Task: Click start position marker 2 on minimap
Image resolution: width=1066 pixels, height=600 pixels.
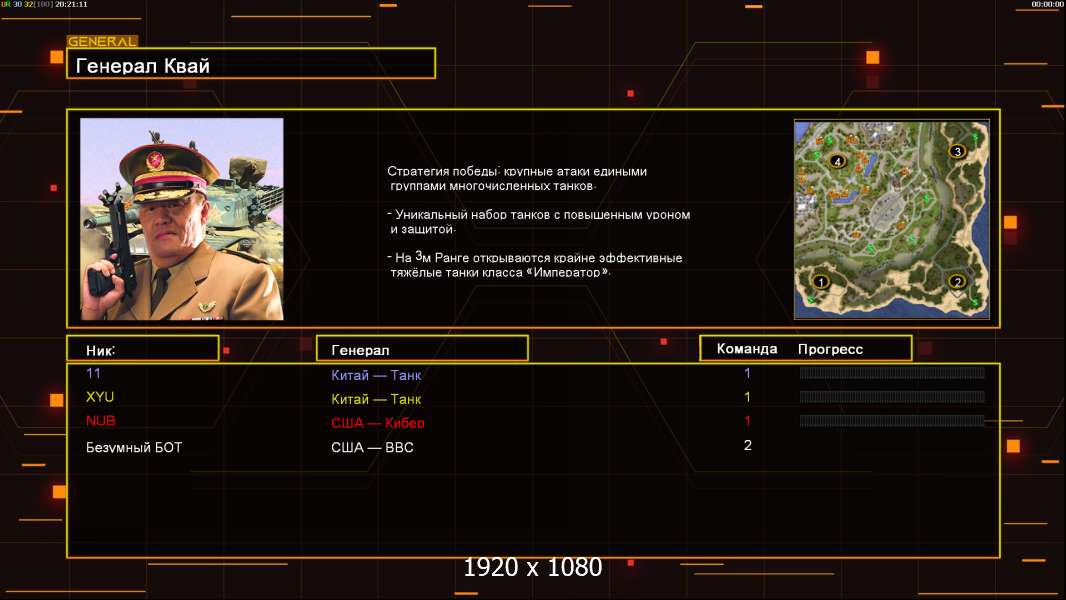Action: click(x=957, y=281)
